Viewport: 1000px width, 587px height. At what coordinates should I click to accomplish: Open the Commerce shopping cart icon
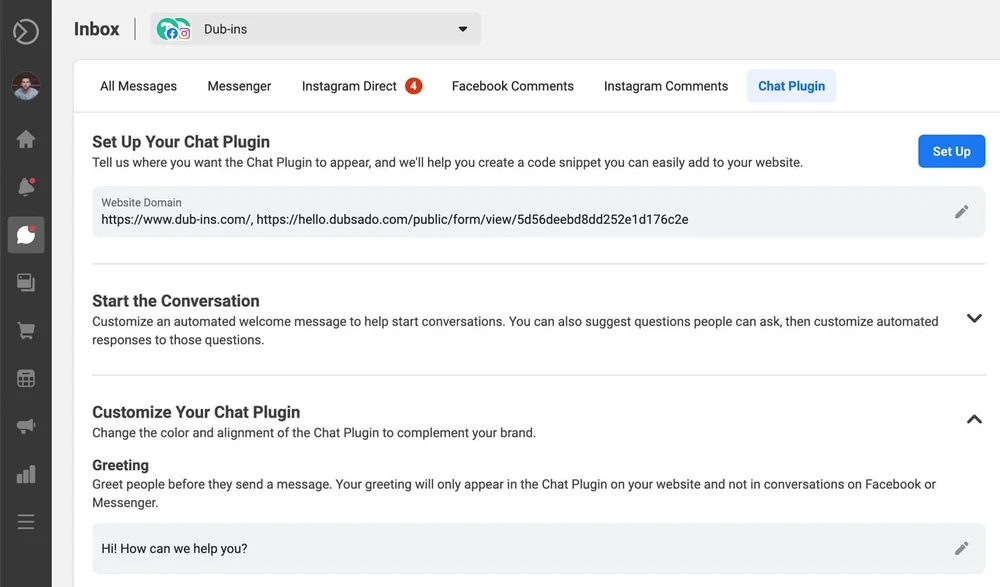pos(26,331)
